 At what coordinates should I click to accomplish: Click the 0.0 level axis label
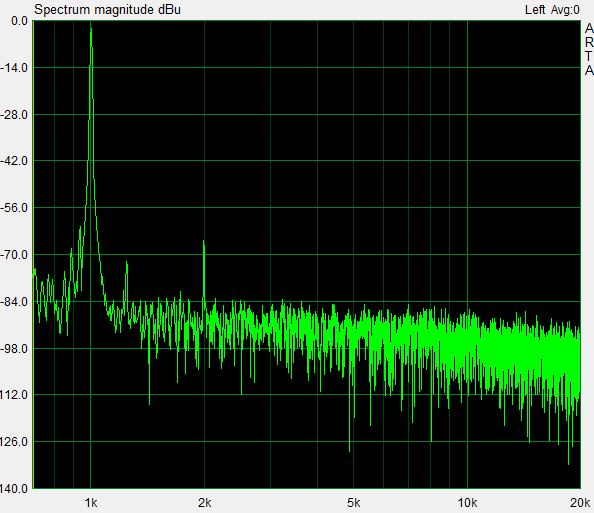click(x=19, y=21)
